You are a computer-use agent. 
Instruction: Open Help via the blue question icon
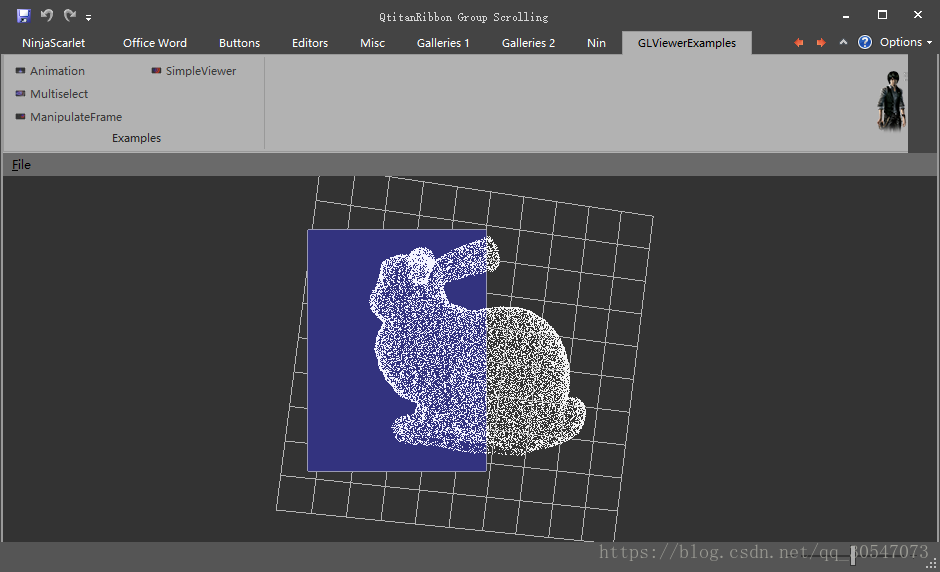point(864,42)
